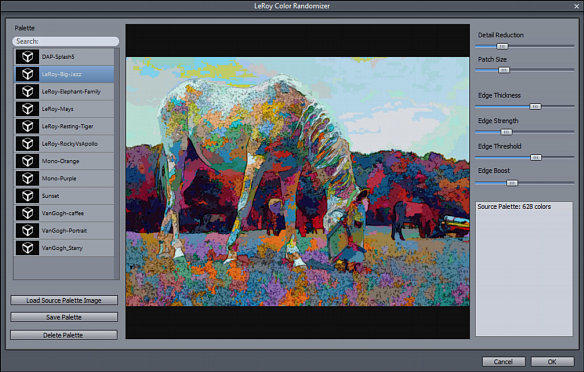
Task: Click the Edge Thickness slider handle
Action: coord(535,106)
